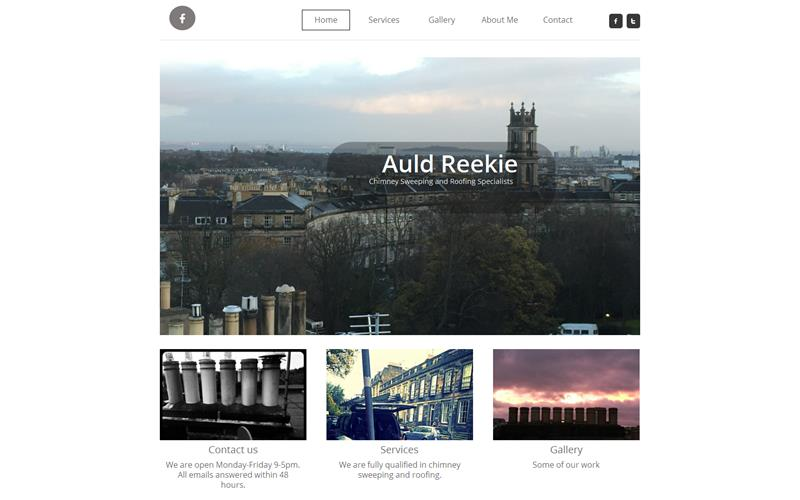Click the Some of our work text
The image size is (800, 500).
click(x=566, y=465)
